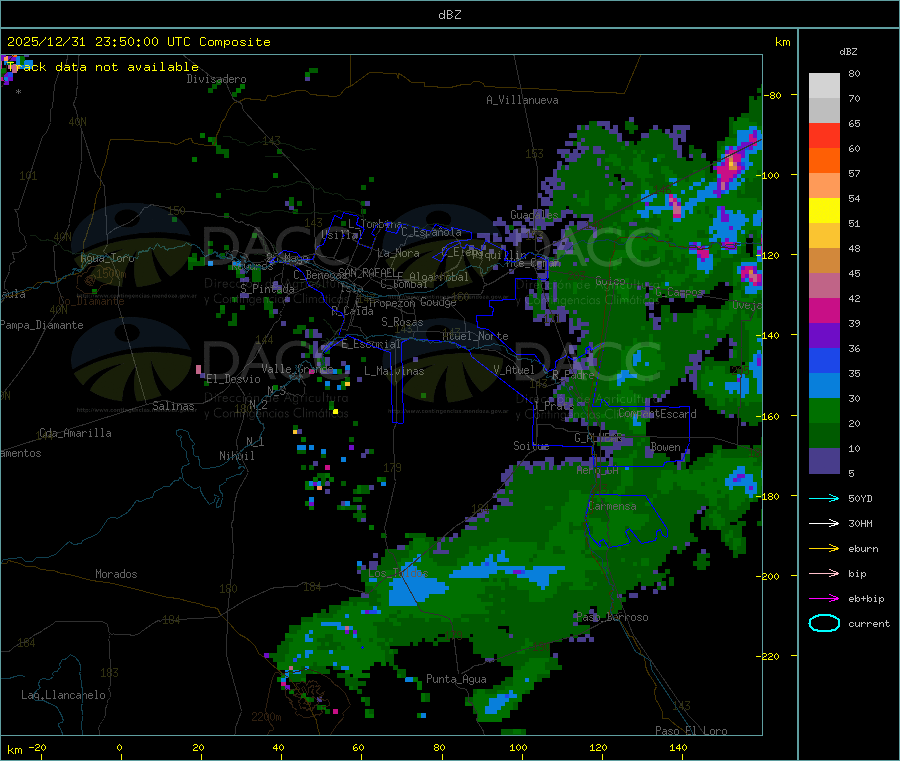Click the 'Bowen' map label

(665, 446)
